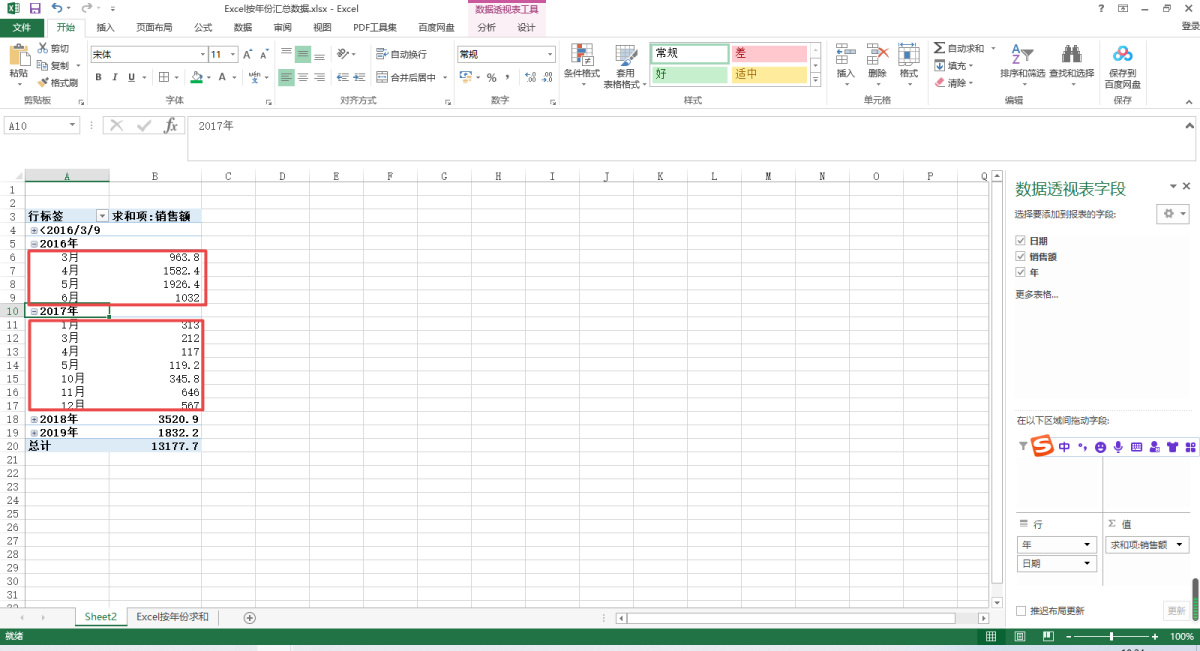Click 更多表格 link in field pane
1200x651 pixels.
1036,294
